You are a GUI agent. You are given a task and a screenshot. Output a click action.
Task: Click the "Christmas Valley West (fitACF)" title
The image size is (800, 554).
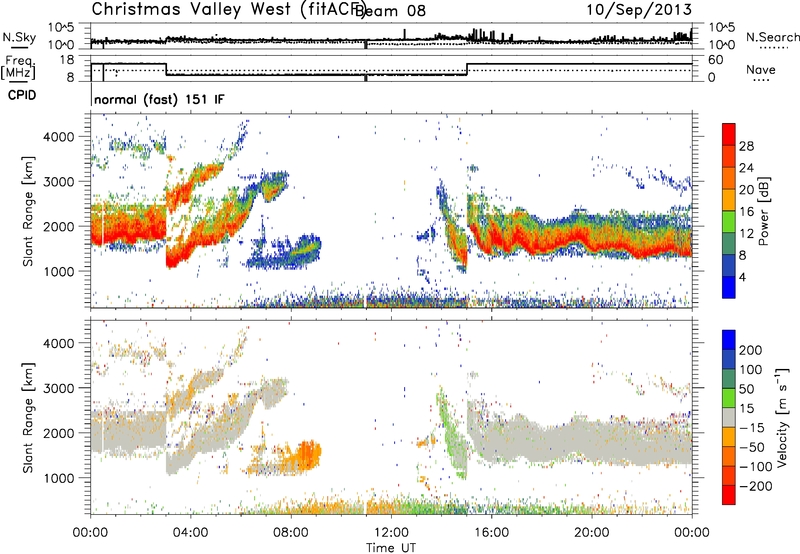pyautogui.click(x=228, y=9)
